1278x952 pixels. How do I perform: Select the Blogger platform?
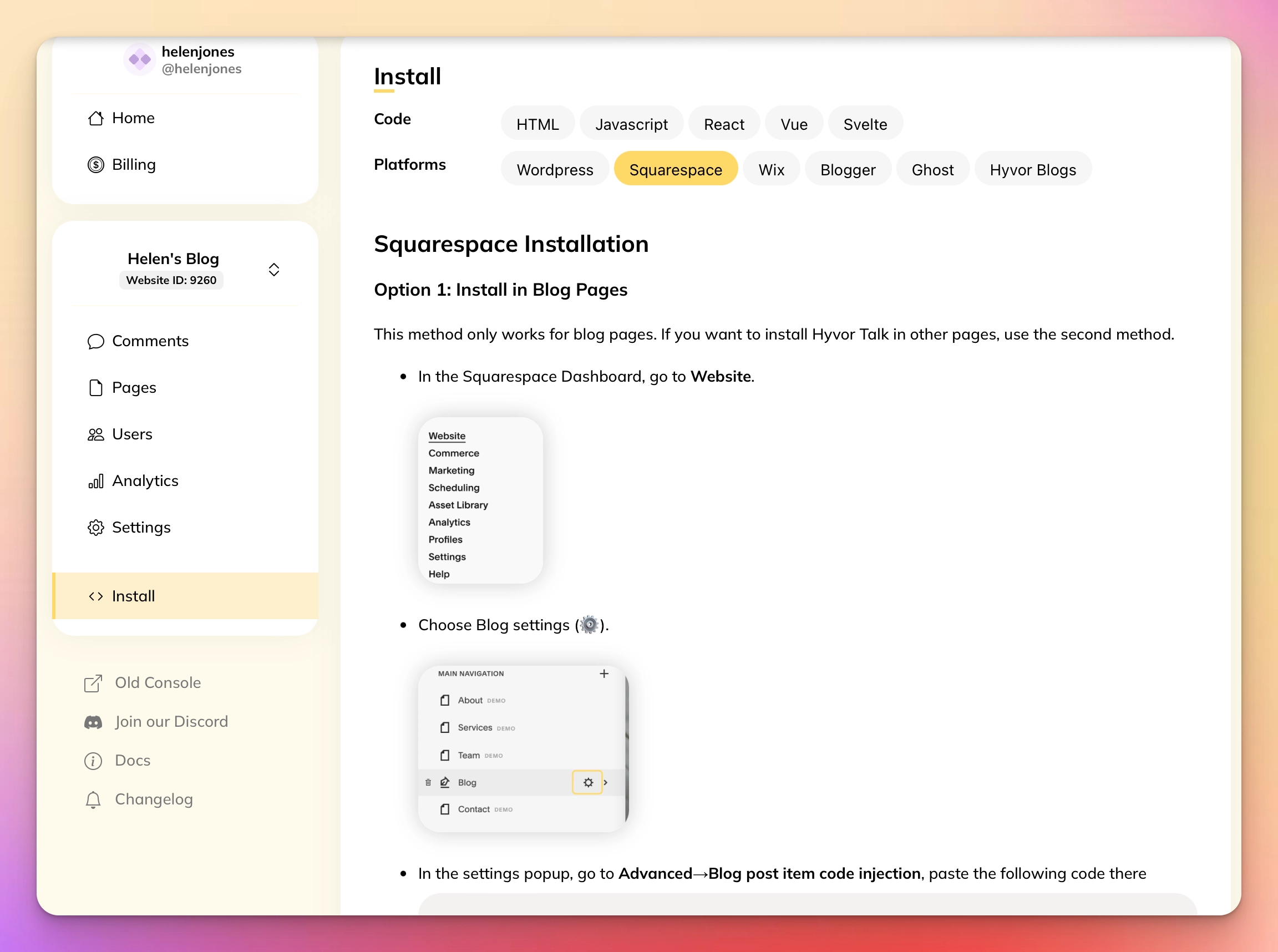(x=848, y=169)
